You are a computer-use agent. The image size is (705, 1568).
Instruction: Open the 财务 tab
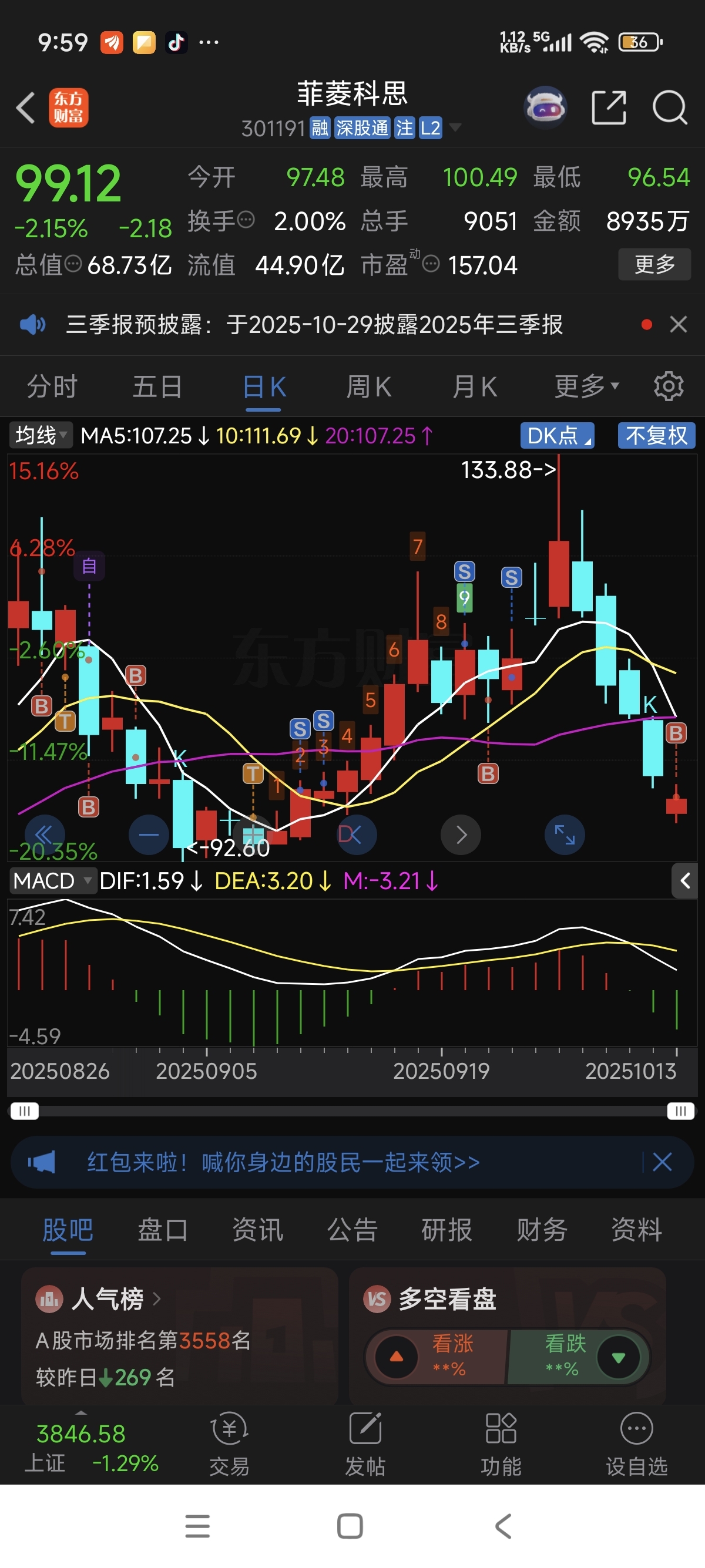click(x=542, y=1230)
